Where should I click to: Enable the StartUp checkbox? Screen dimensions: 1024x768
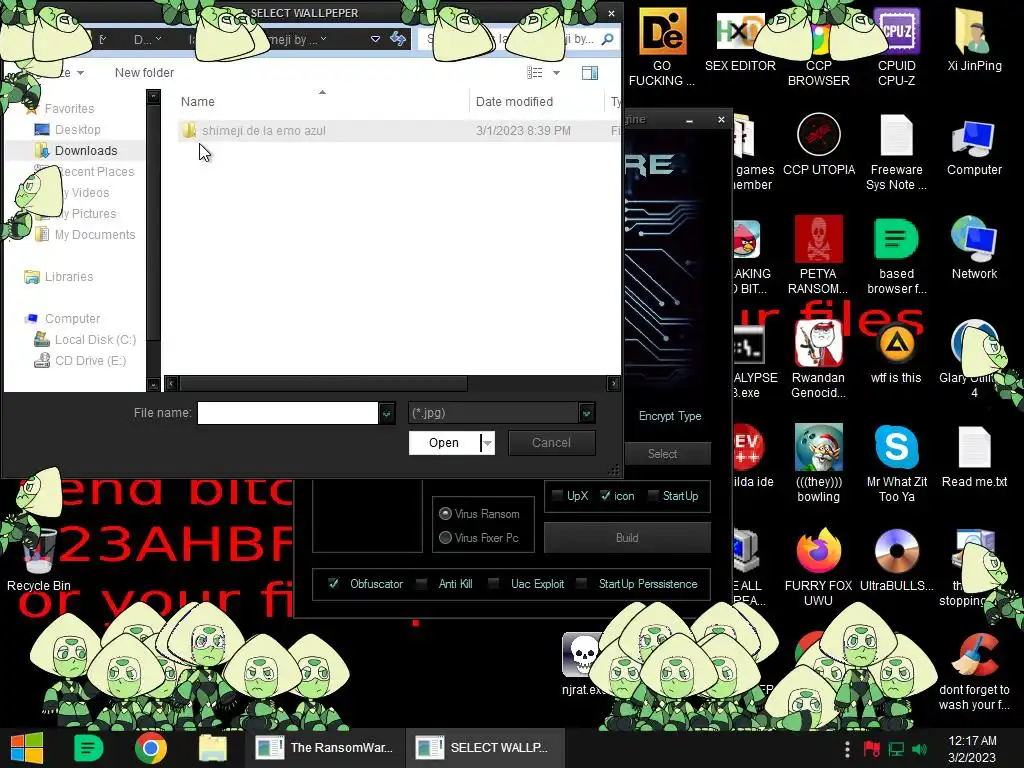pyautogui.click(x=653, y=496)
